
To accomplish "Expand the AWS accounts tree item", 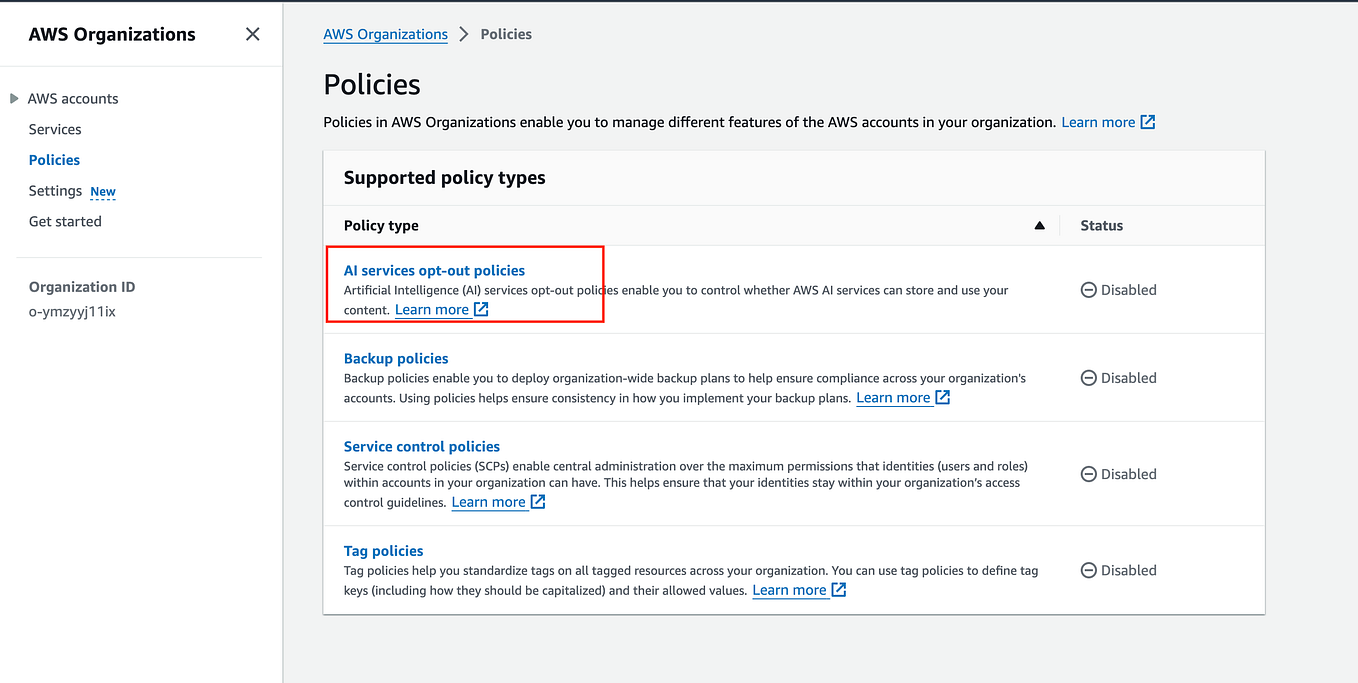I will click(x=14, y=98).
